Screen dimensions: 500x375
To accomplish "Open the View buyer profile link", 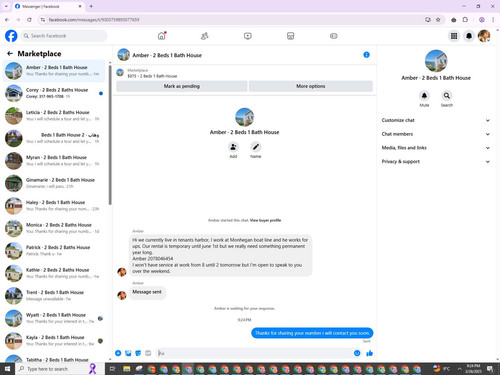I will coord(265,220).
